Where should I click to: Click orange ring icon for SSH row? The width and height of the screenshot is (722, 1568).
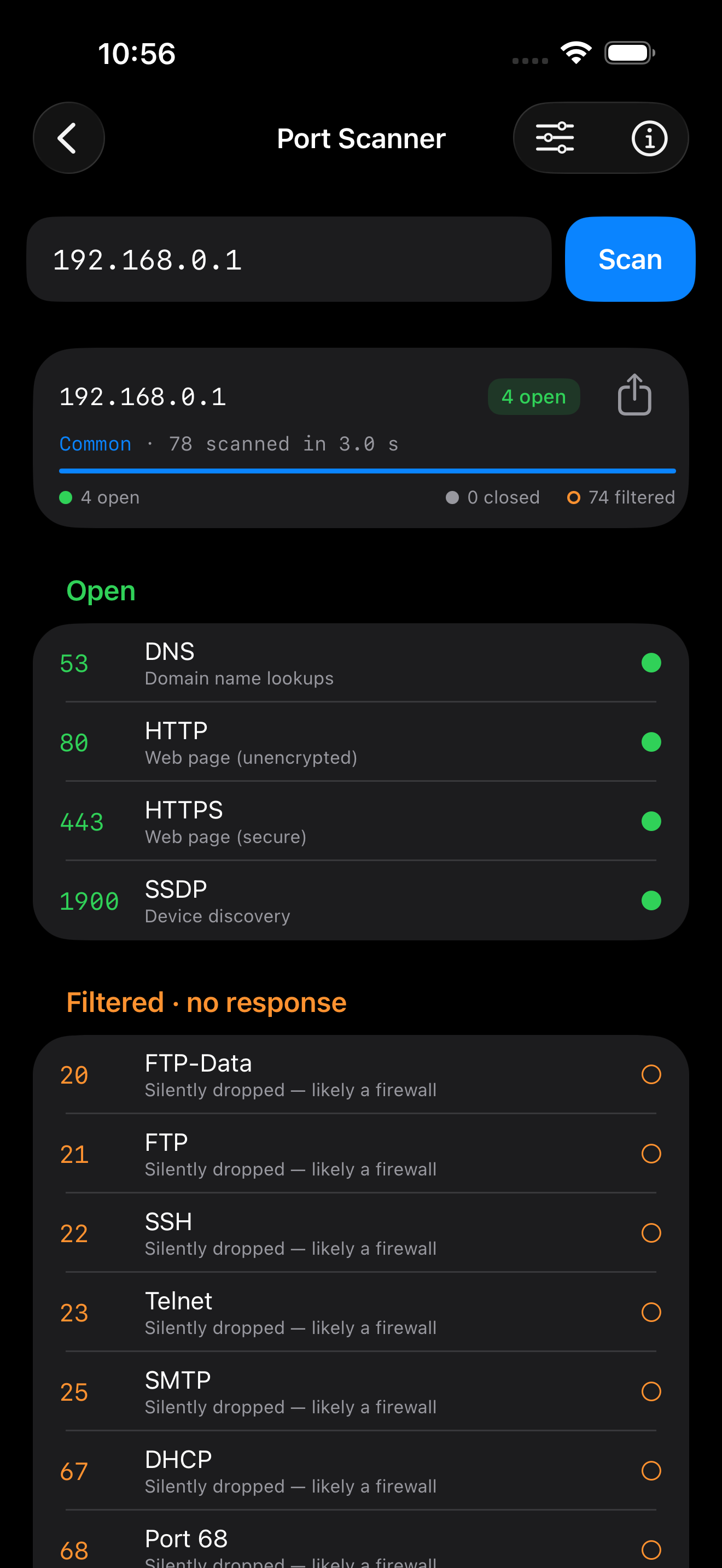click(651, 1233)
